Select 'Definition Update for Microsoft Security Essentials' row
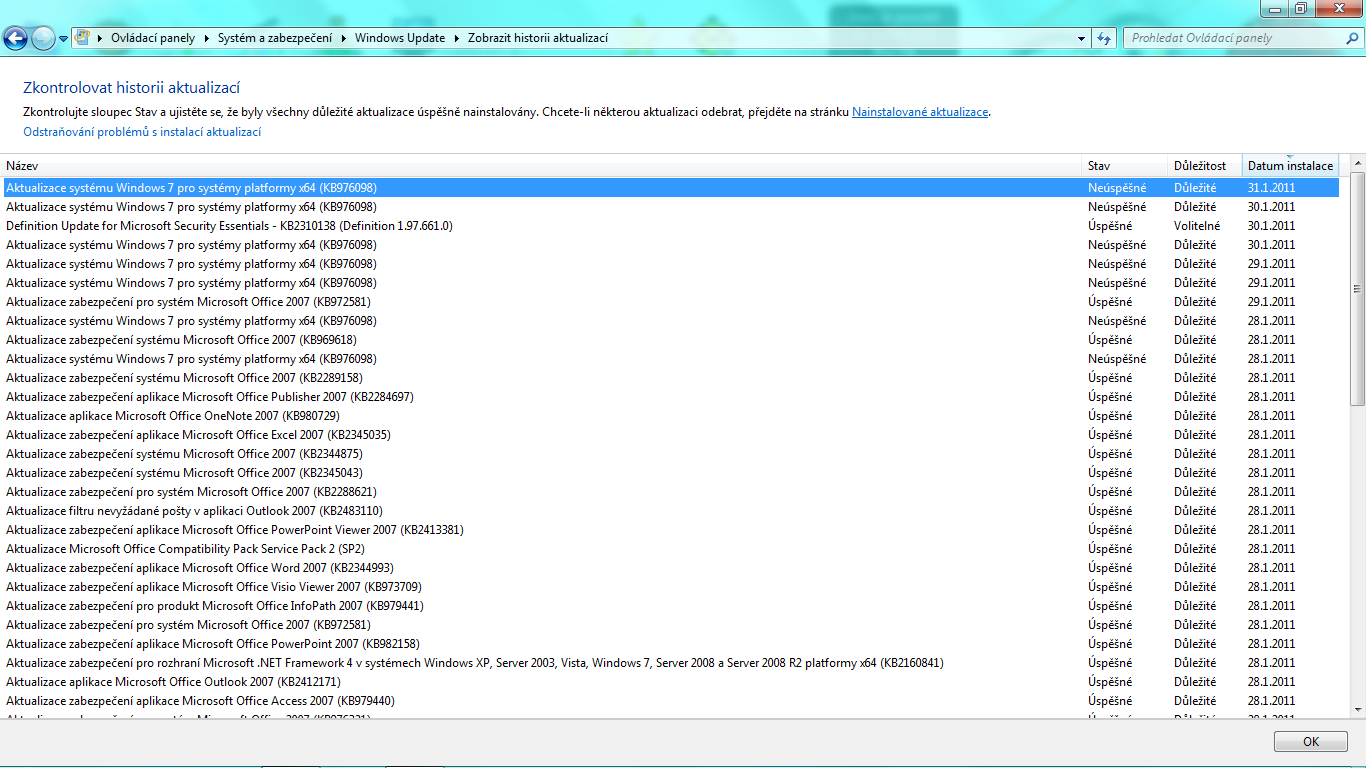 [x=670, y=226]
